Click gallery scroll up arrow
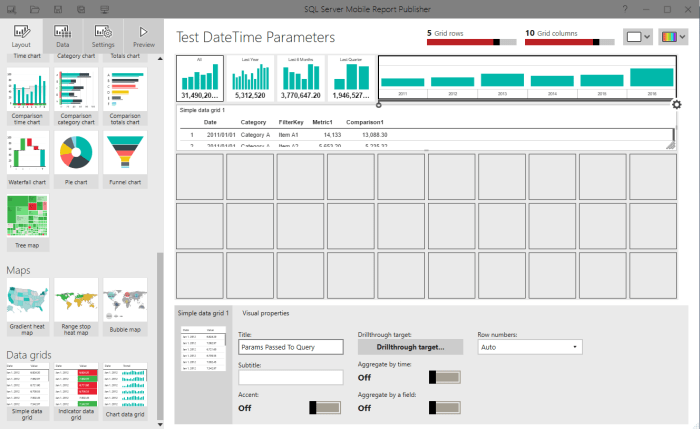700x429 pixels. point(160,58)
